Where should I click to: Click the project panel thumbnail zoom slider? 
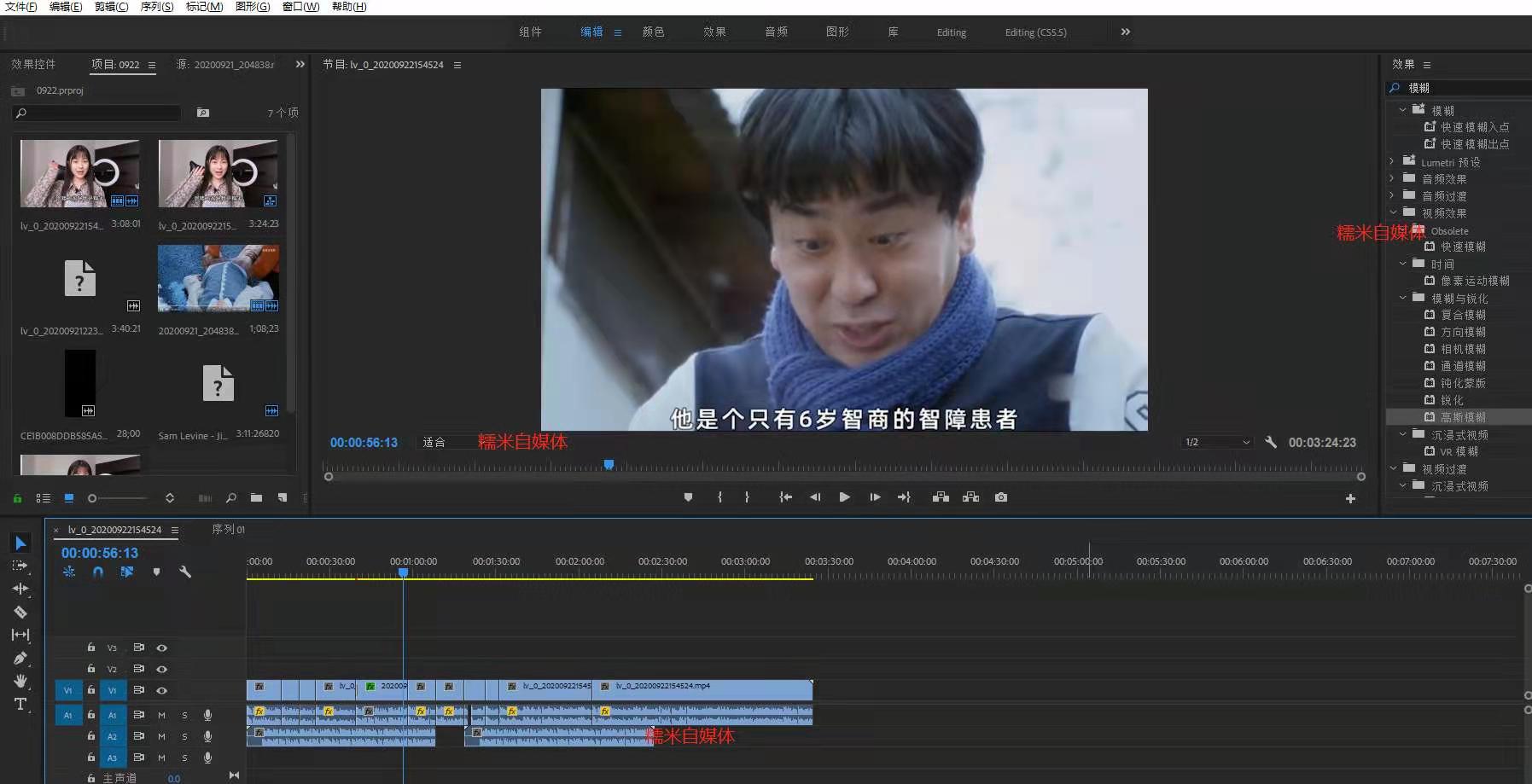92,498
